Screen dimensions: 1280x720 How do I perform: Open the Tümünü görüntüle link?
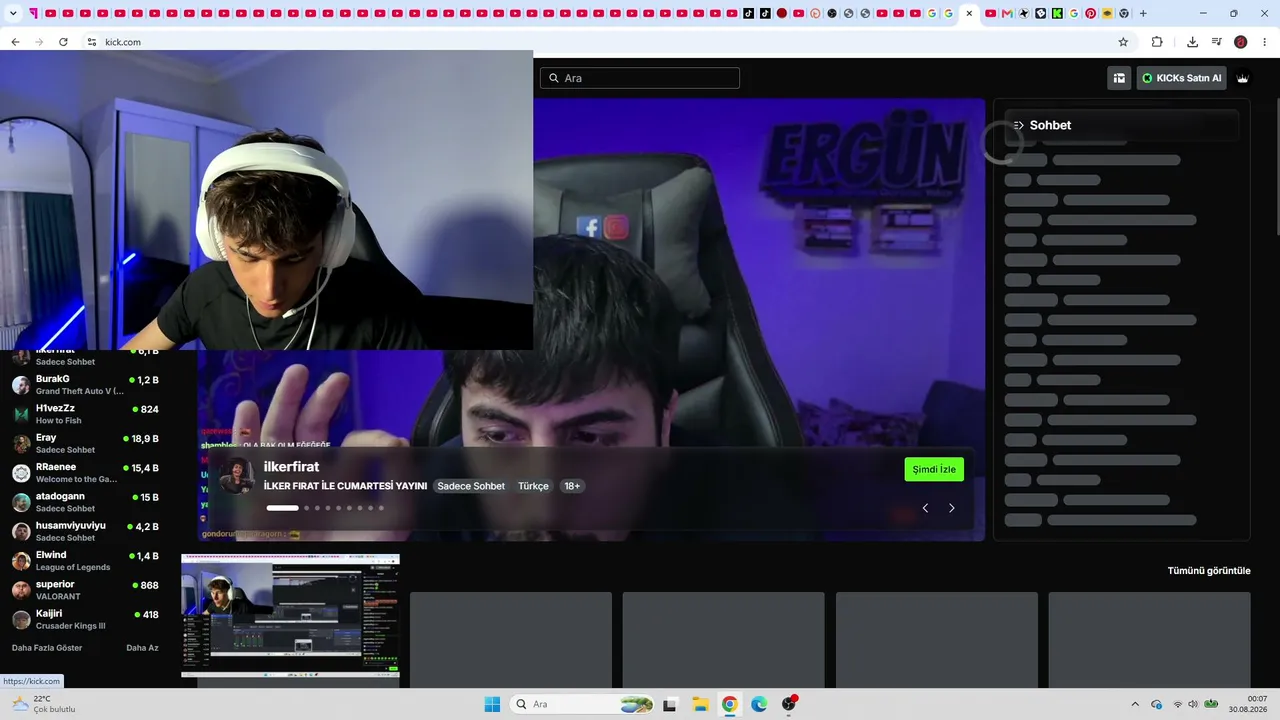[x=1209, y=571]
